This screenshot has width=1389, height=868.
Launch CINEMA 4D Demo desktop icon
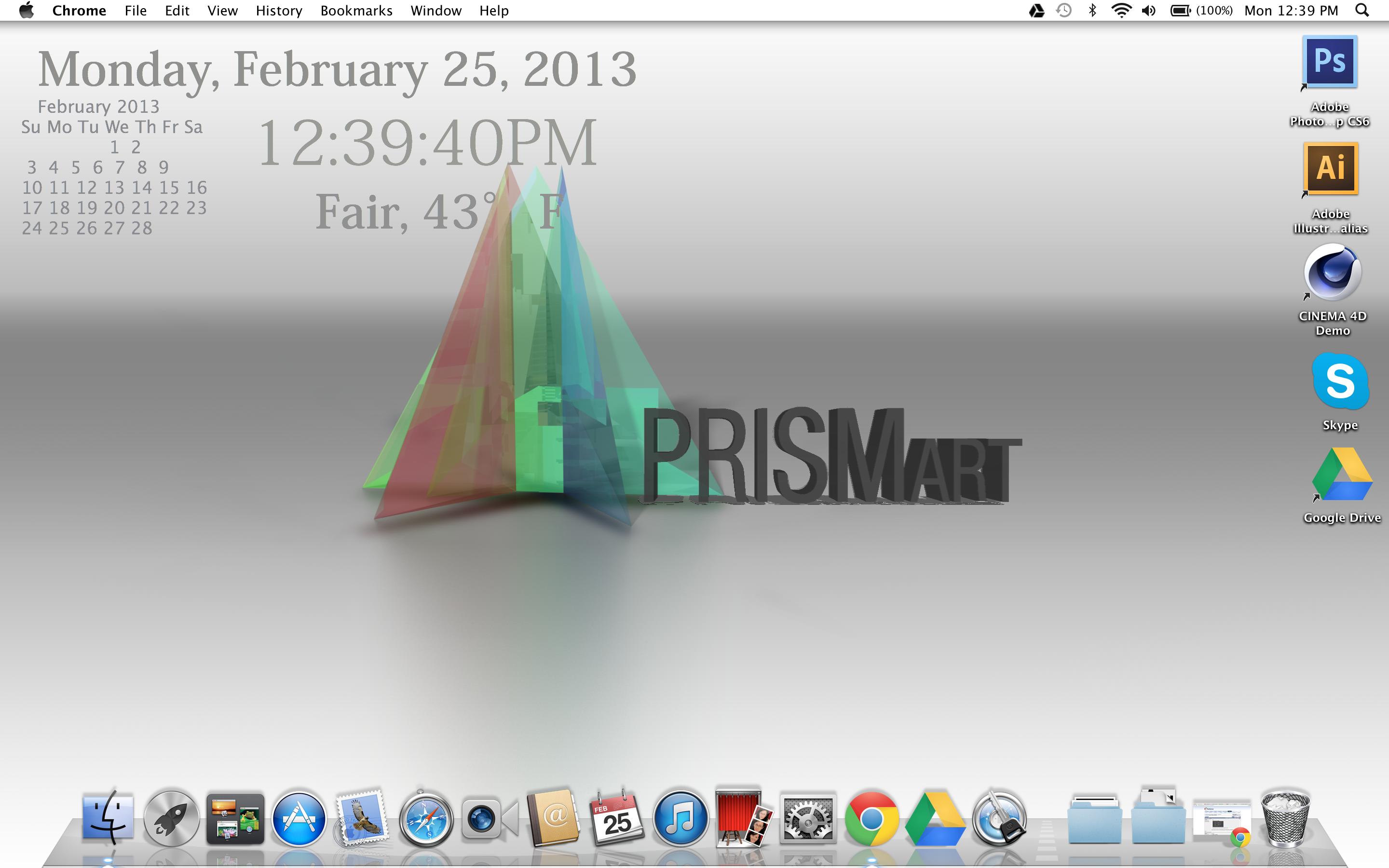(x=1332, y=273)
